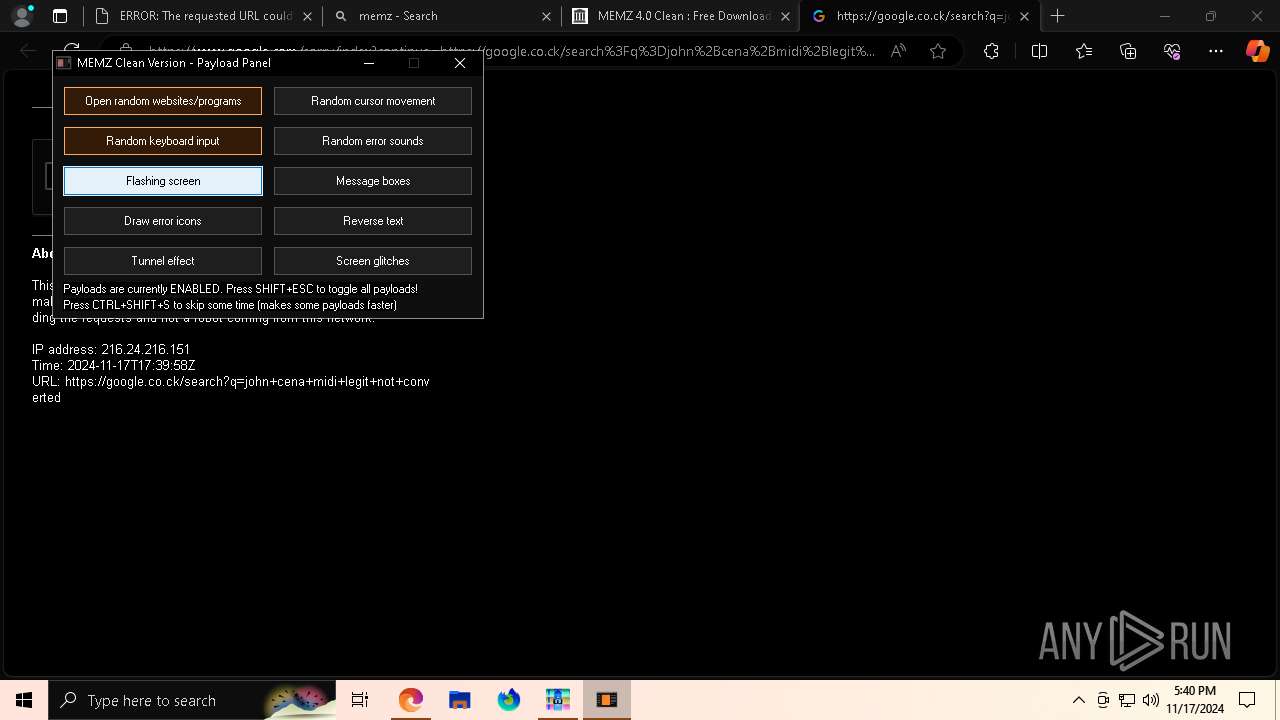Open Microsoft Edge from taskbar
1280x720 pixels.
point(410,700)
